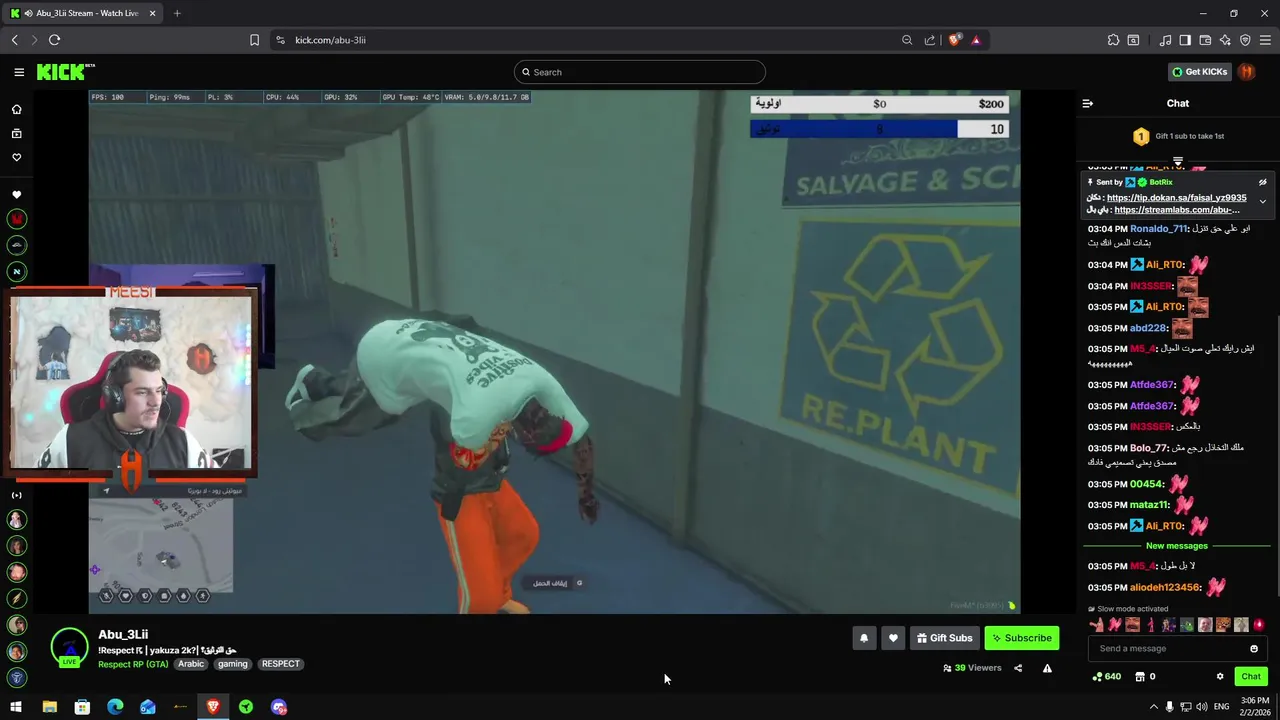This screenshot has width=1280, height=720.
Task: Open Windows Start menu
Action: [16, 707]
